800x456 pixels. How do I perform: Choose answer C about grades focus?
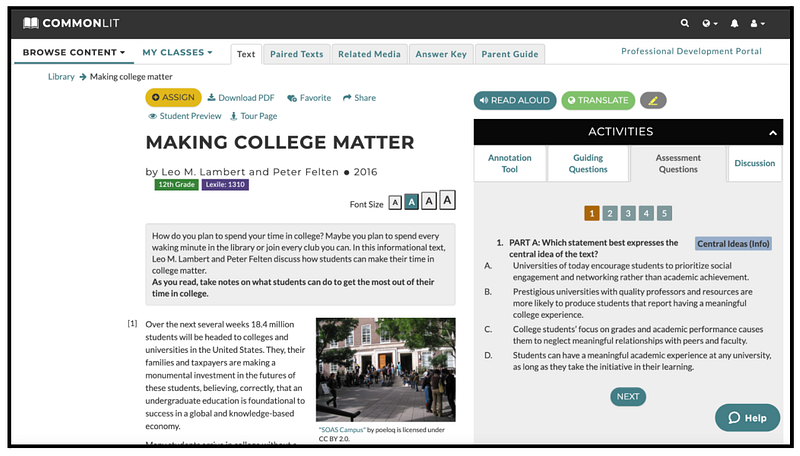point(638,335)
